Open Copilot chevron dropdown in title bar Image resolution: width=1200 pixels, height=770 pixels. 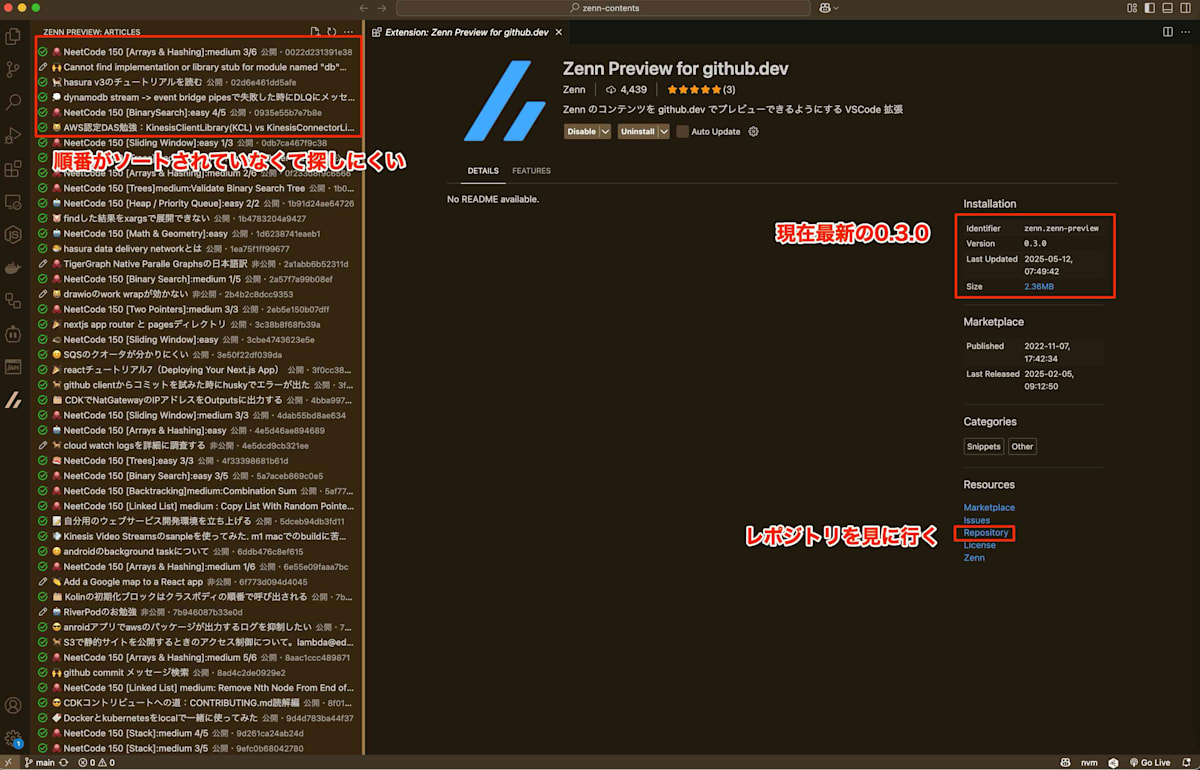pos(836,8)
